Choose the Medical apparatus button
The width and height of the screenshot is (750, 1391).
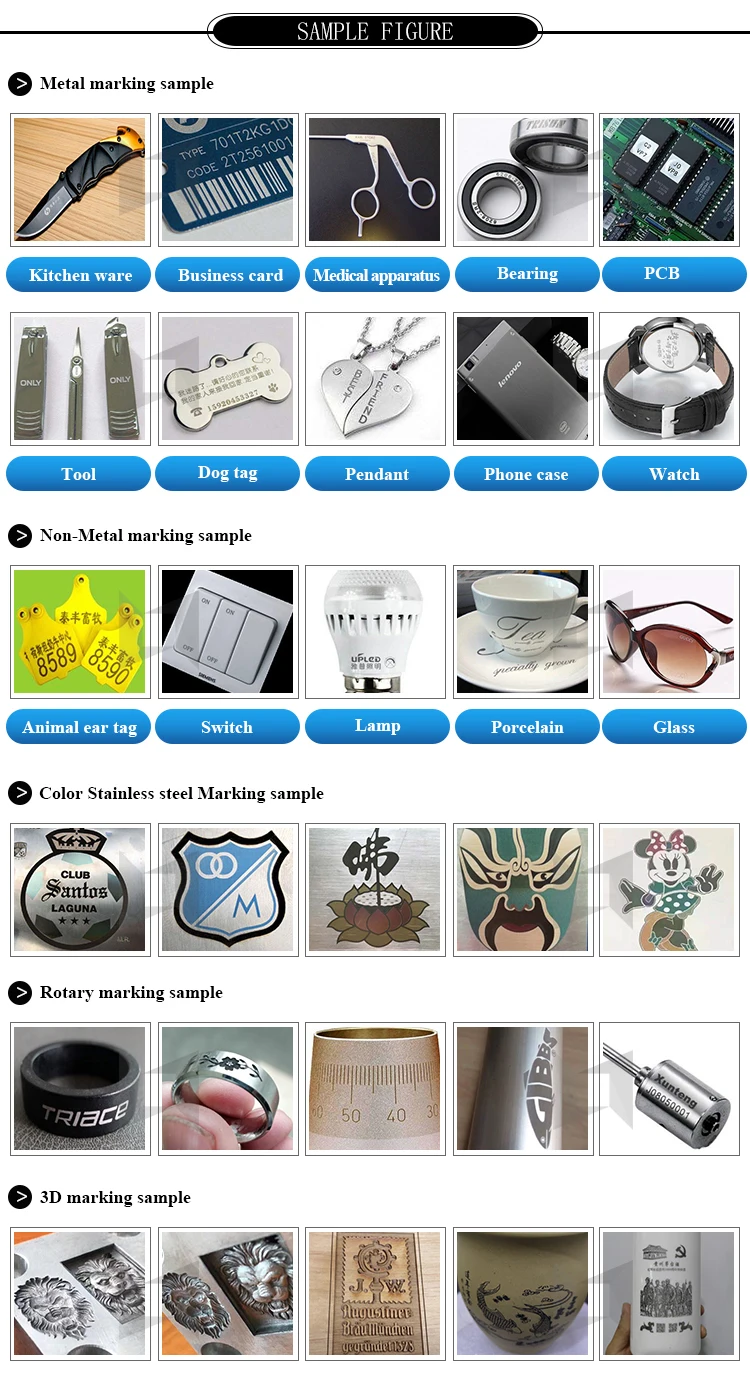(x=376, y=275)
